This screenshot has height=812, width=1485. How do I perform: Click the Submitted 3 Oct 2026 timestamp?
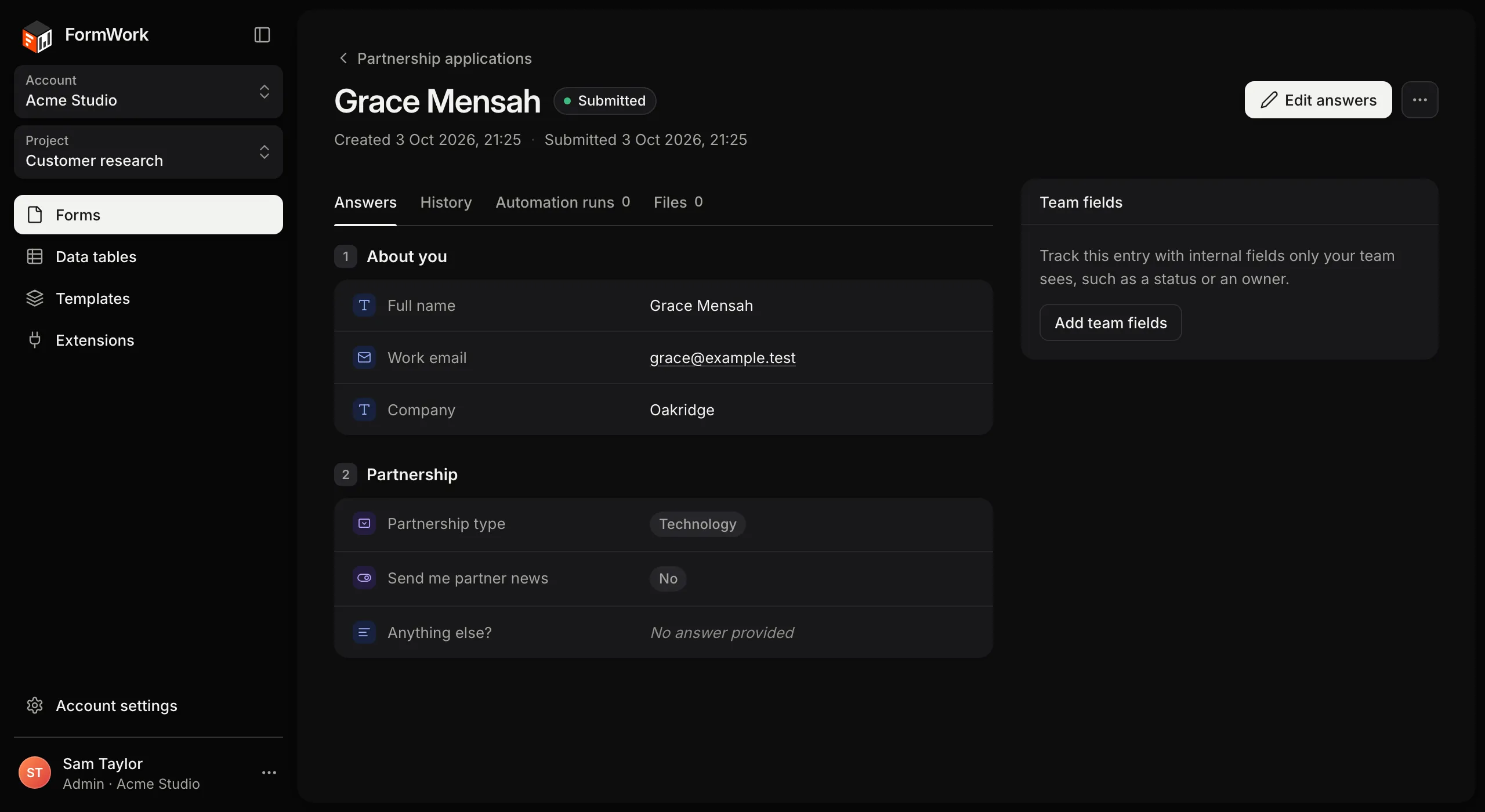(x=646, y=140)
